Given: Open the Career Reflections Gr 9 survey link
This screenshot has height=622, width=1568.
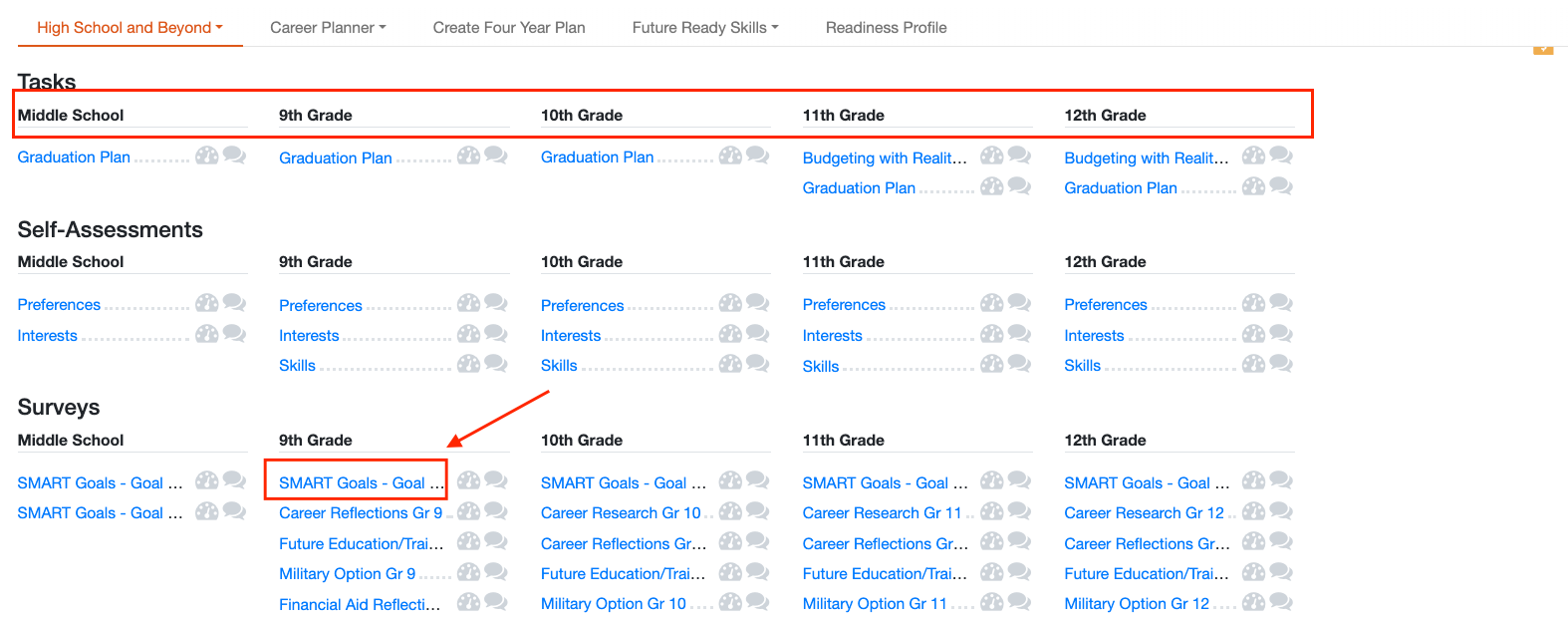Looking at the screenshot, I should click(361, 513).
